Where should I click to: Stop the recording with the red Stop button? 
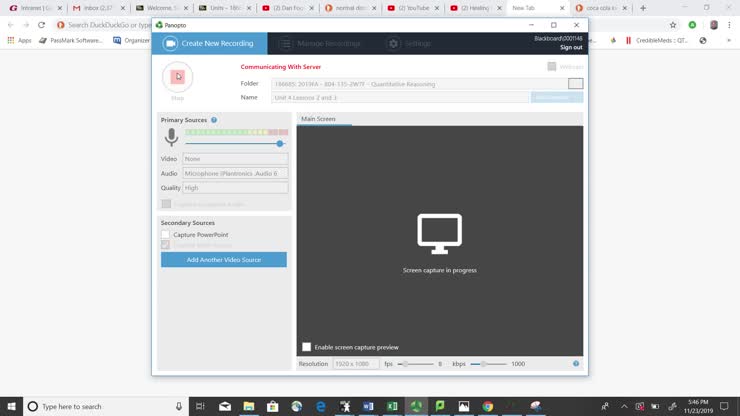(177, 77)
